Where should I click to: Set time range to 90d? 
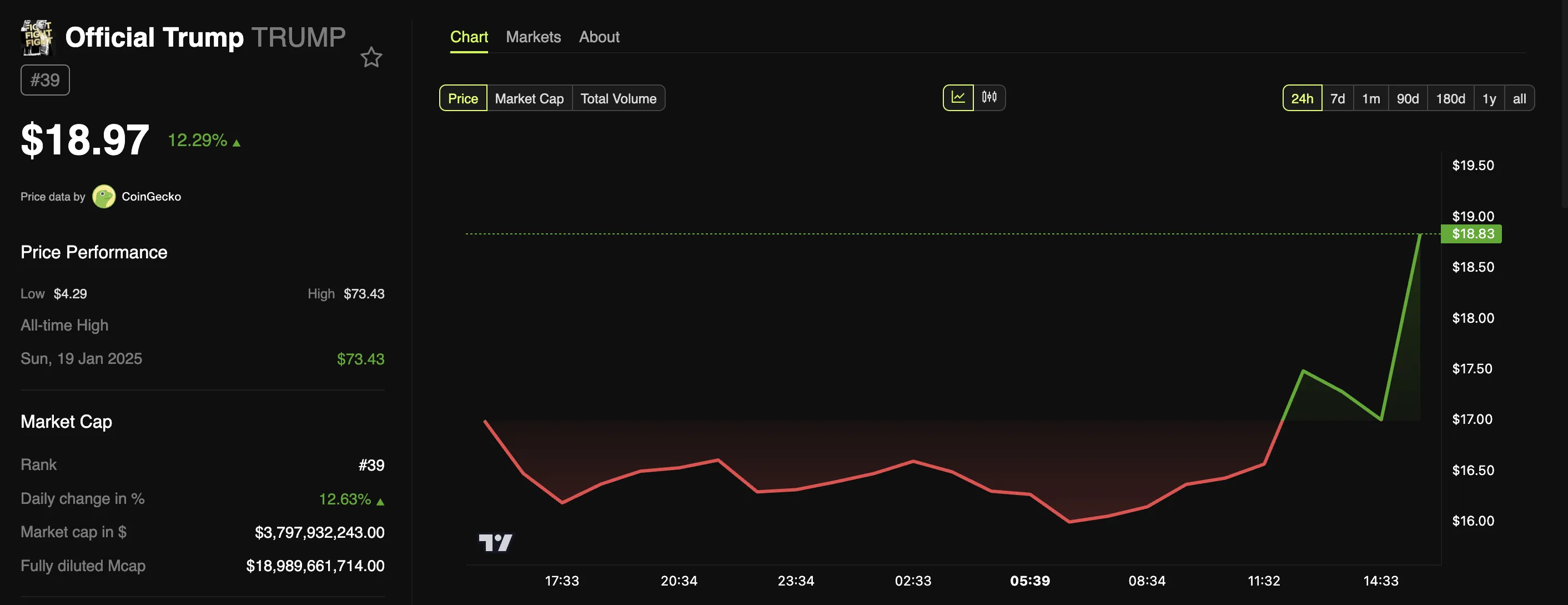point(1408,99)
